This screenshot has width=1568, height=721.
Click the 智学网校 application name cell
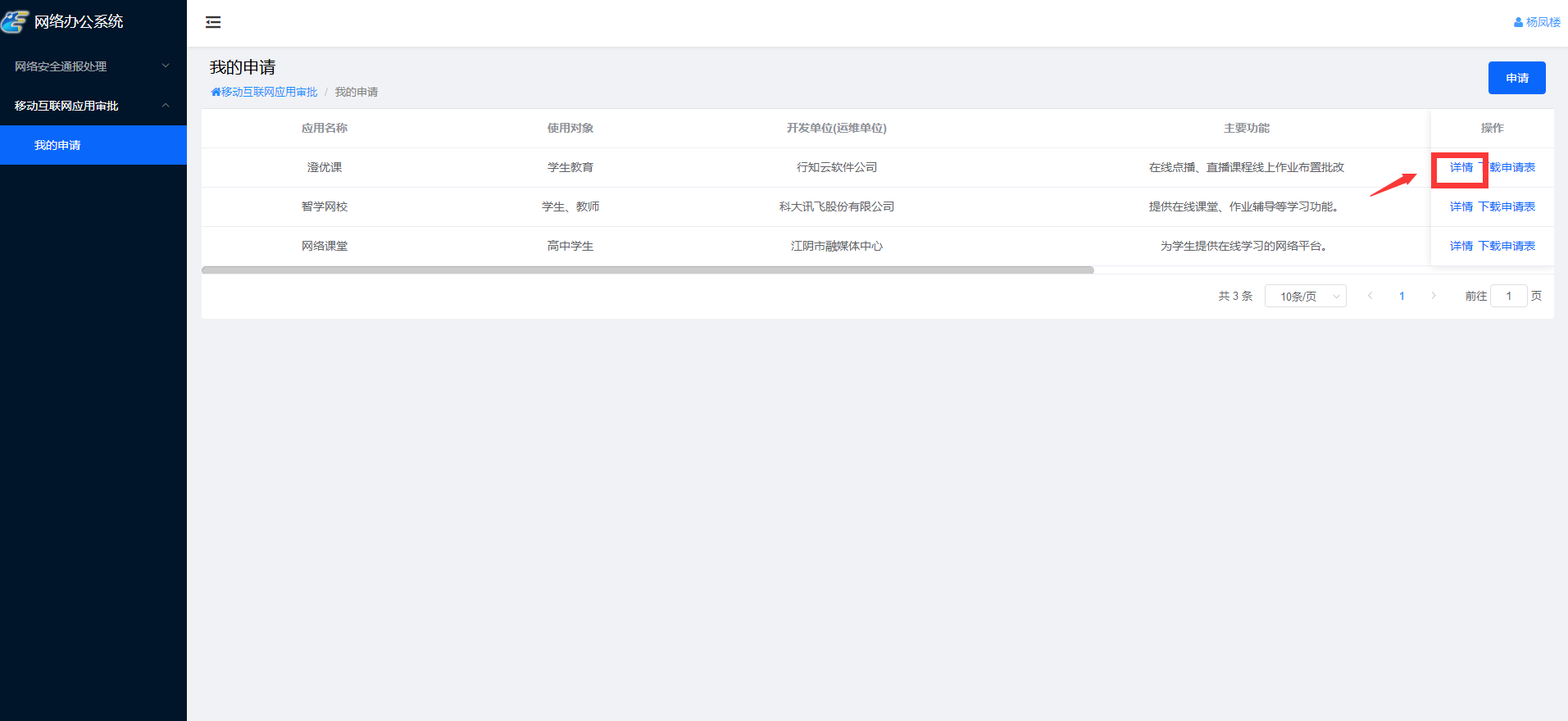point(325,206)
